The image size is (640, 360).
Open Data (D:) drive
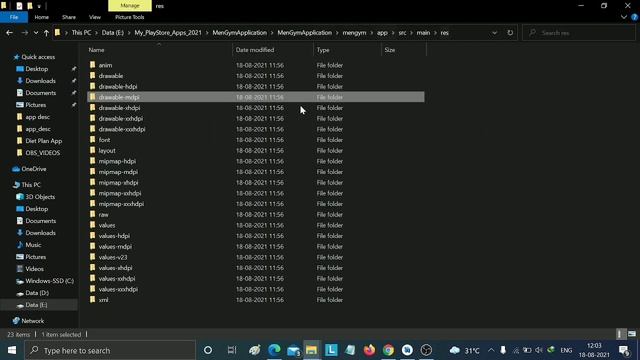[37, 293]
